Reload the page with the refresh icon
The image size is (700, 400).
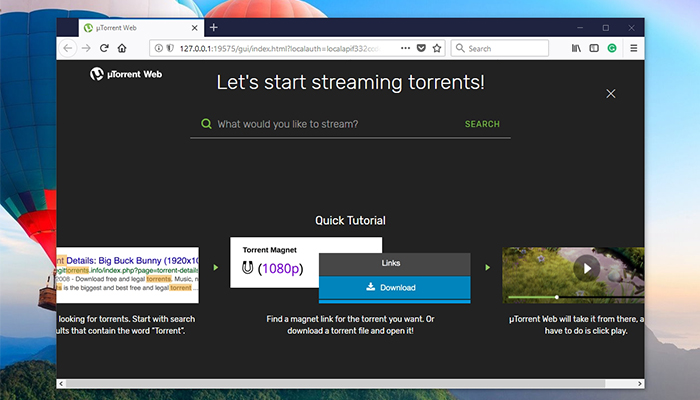104,48
